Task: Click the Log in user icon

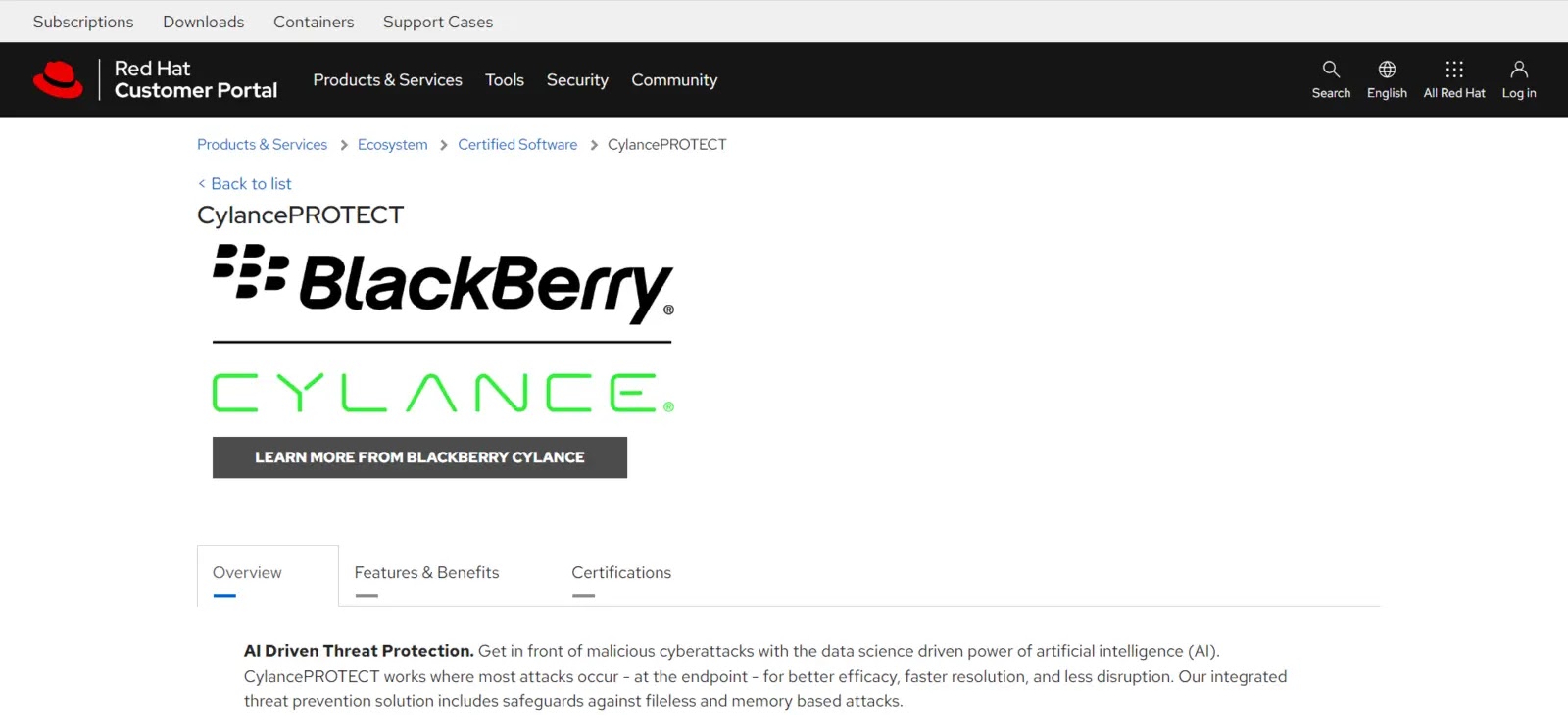Action: 1518,70
